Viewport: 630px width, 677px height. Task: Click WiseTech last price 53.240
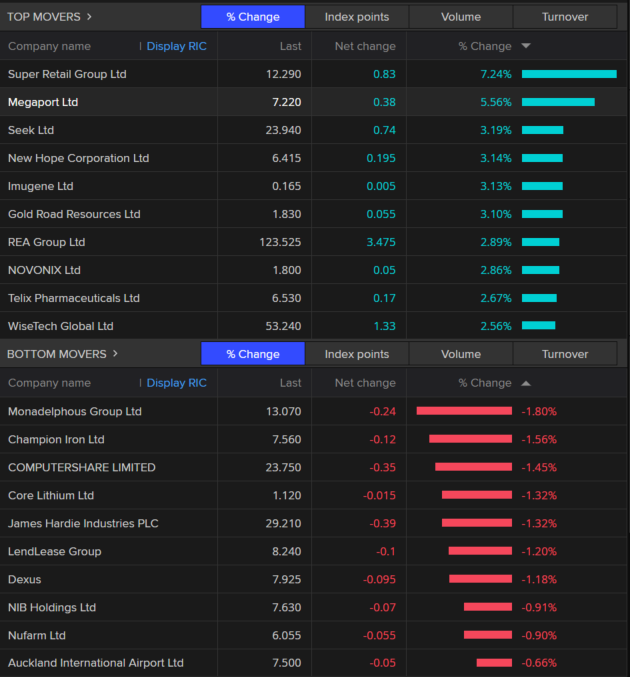283,326
